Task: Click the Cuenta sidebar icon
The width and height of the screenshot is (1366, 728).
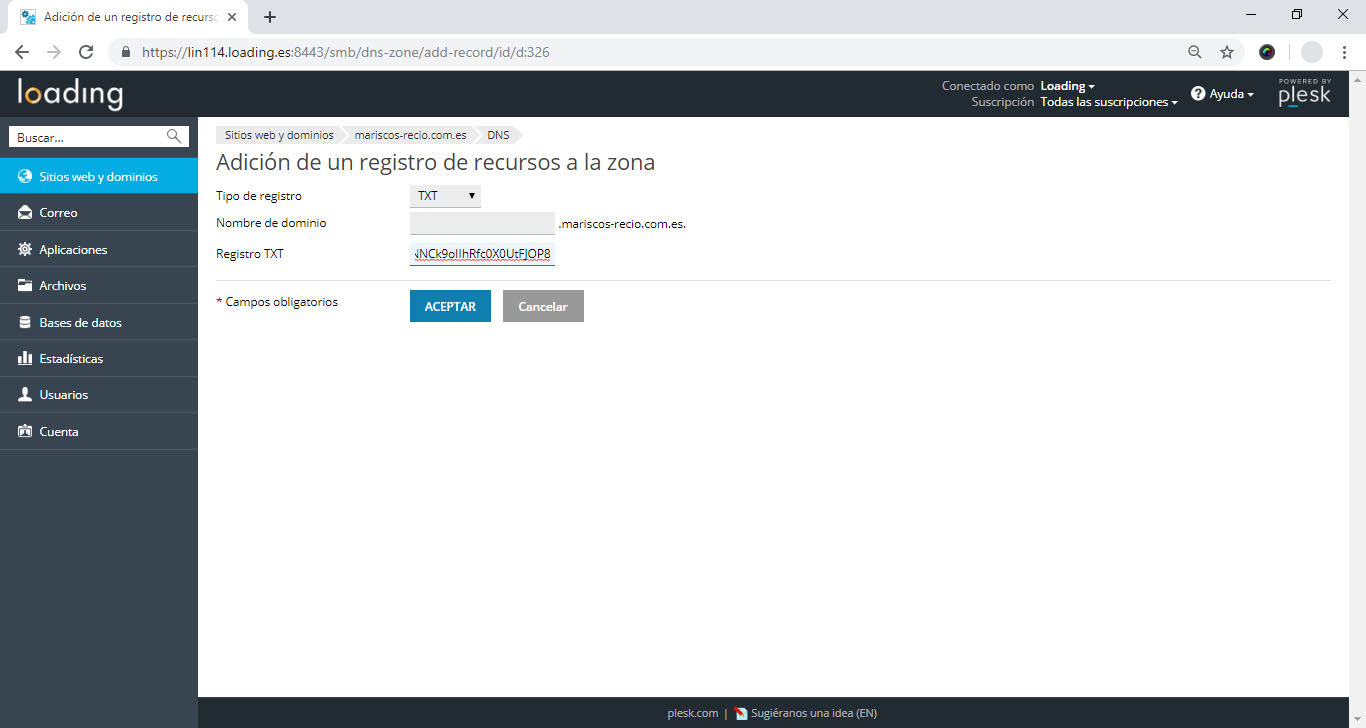Action: [x=25, y=431]
